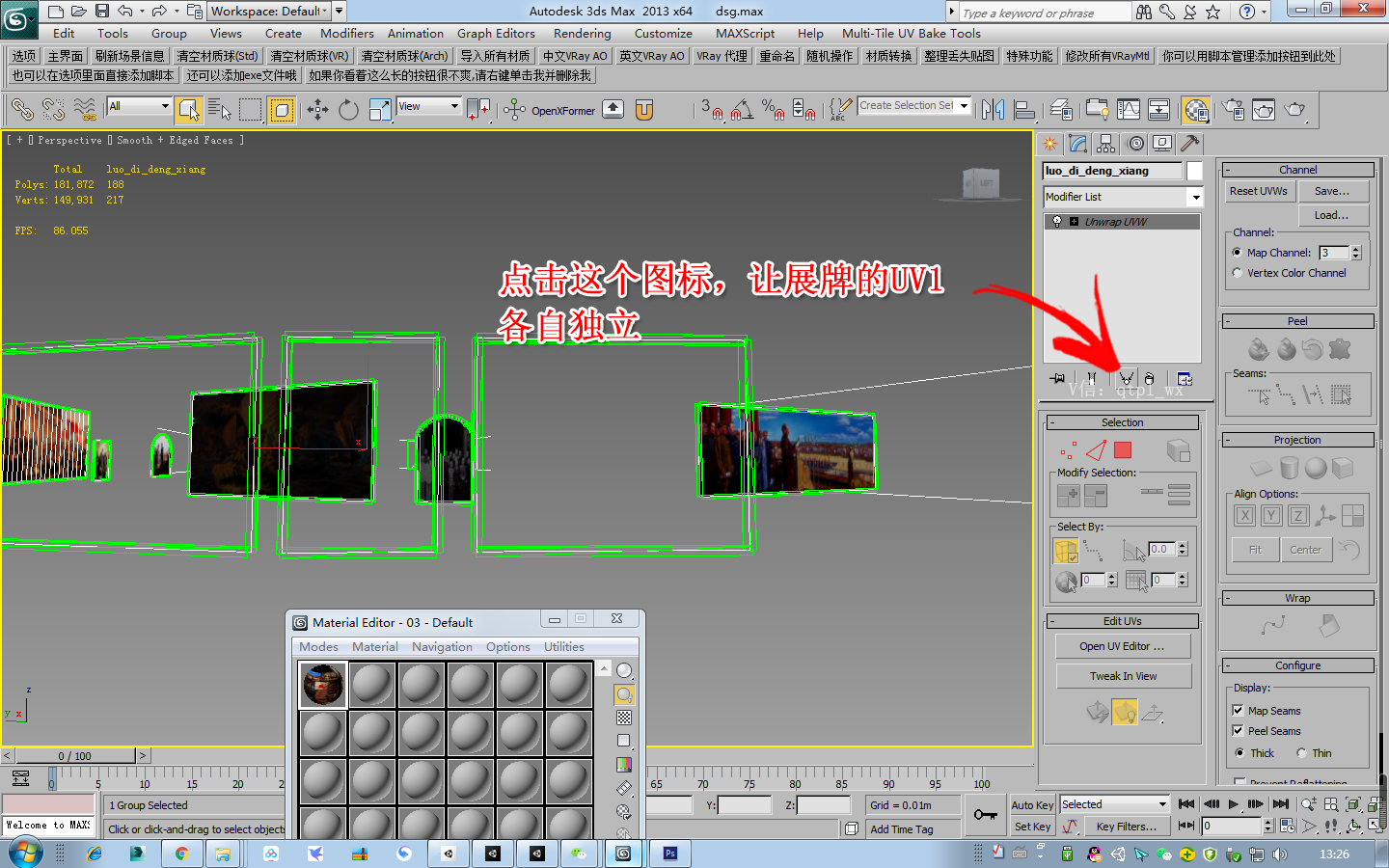The image size is (1389, 868).
Task: Pin the modifier stack
Action: click(x=1057, y=378)
